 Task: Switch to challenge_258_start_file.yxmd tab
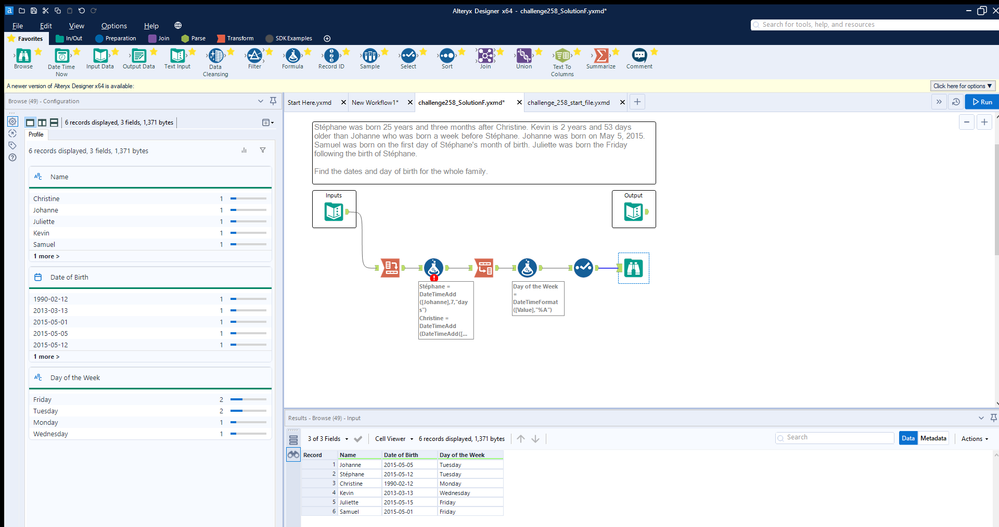[568, 102]
